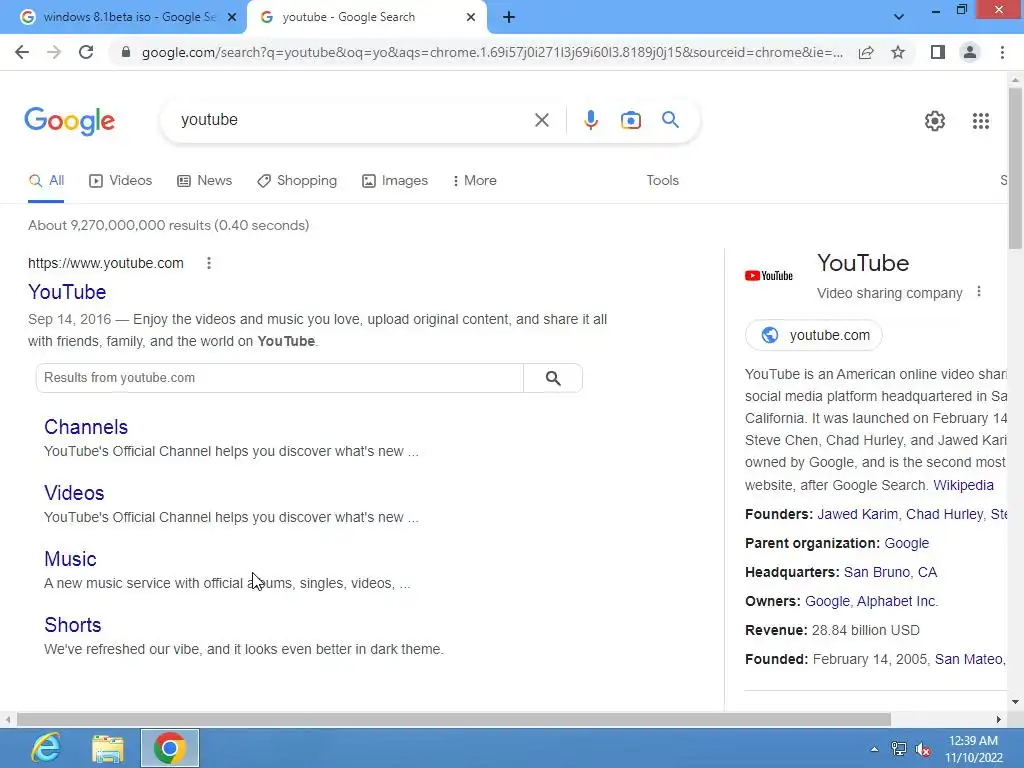This screenshot has height=768, width=1024.
Task: Click the horizontal scrollbar right arrow
Action: pos(999,720)
